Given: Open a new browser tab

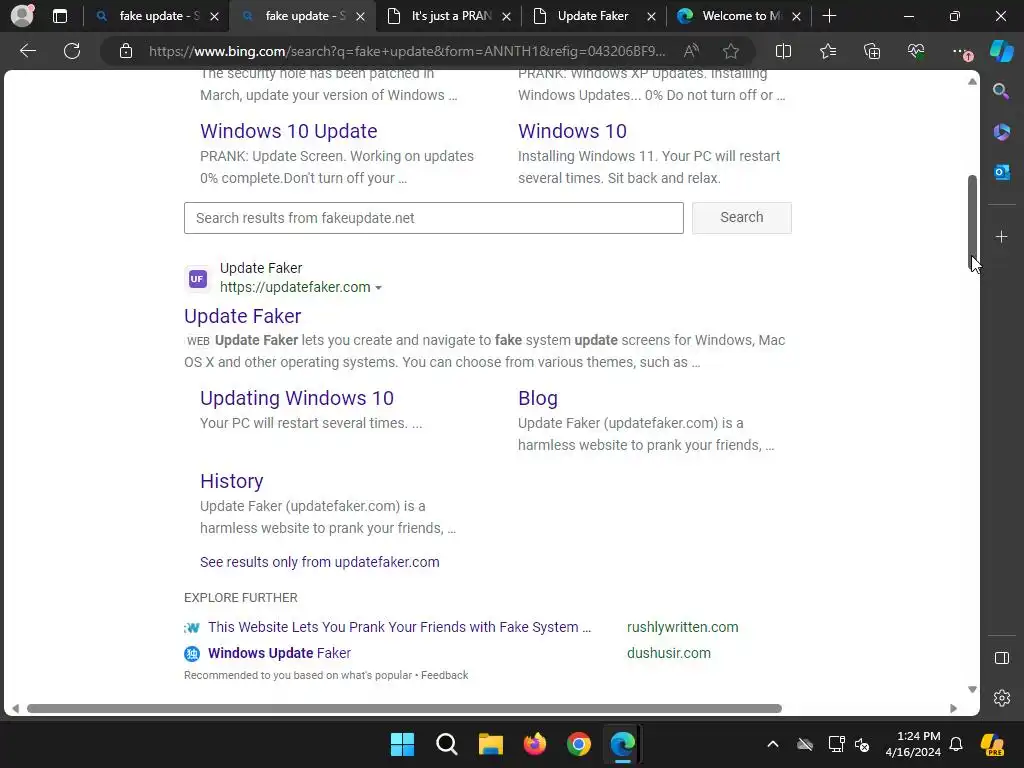Looking at the screenshot, I should point(829,16).
